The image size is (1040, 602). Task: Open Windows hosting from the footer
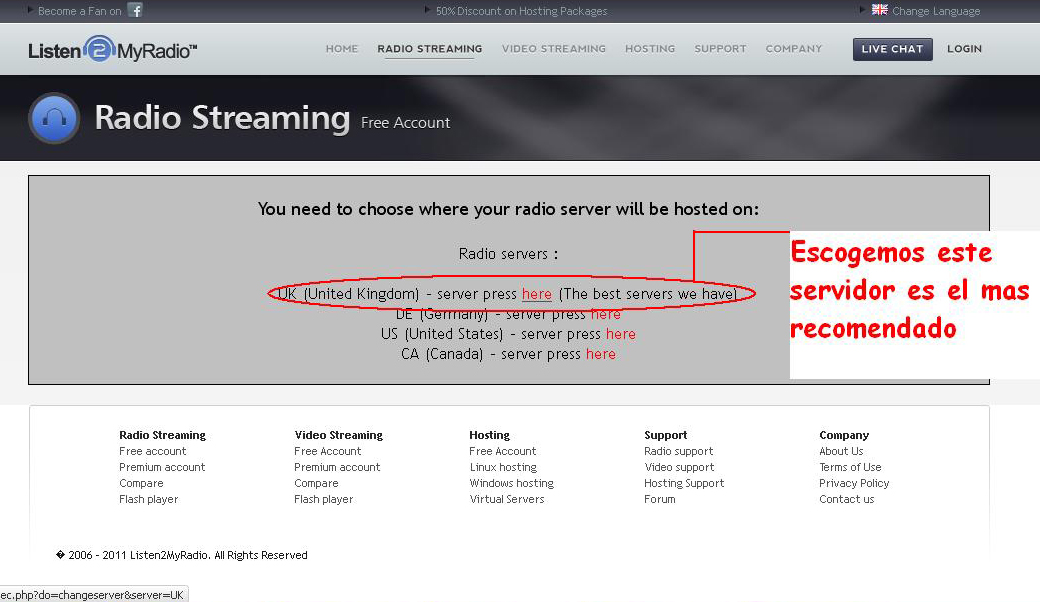click(510, 483)
